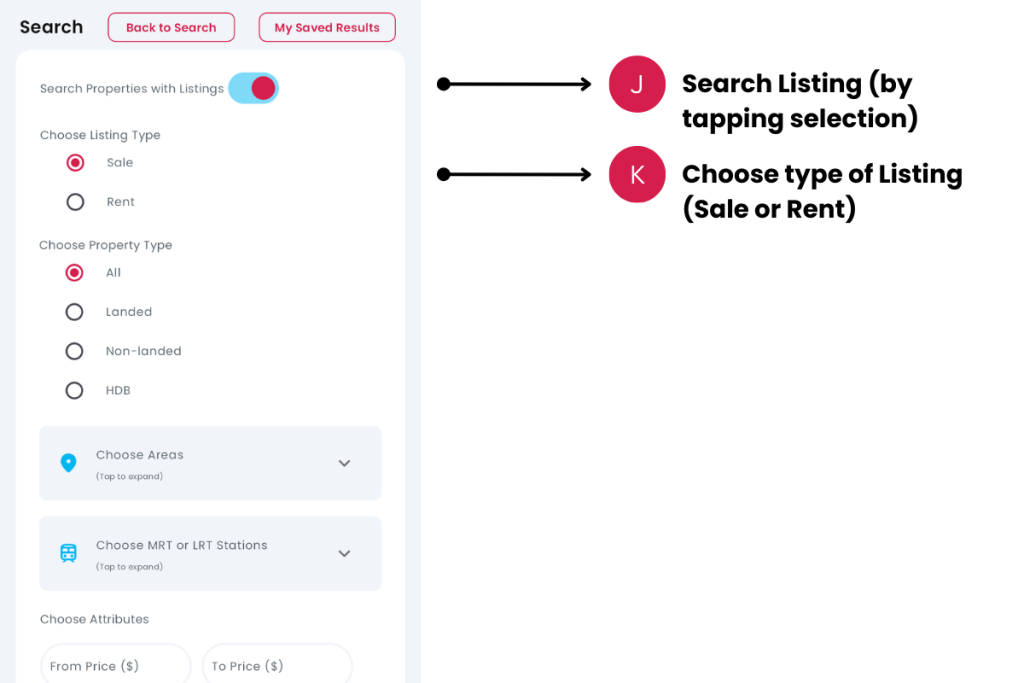Click the To Price input field

[276, 665]
